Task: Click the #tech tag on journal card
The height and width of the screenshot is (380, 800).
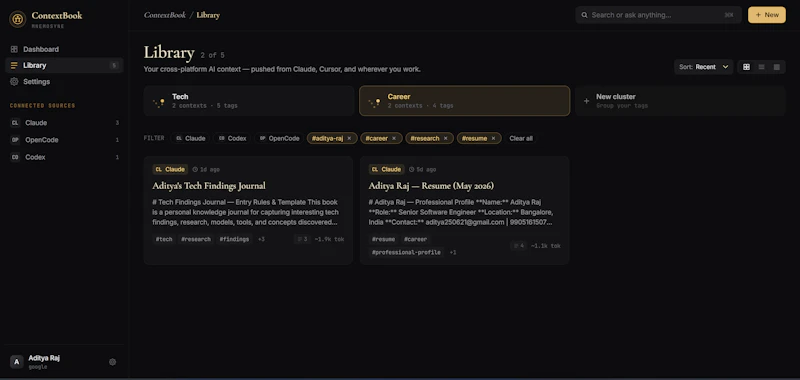Action: 164,239
